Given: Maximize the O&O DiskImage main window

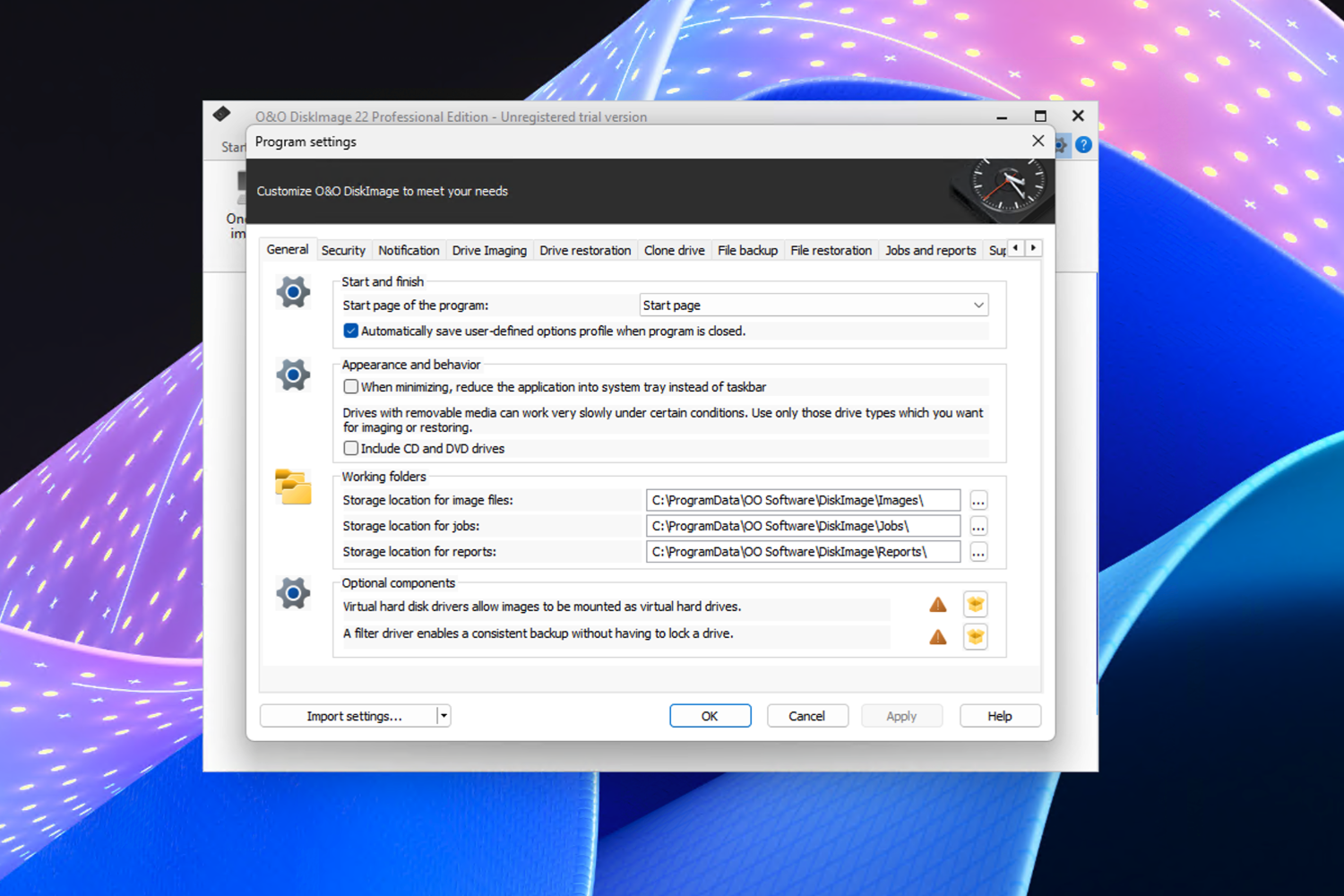Looking at the screenshot, I should click(x=1040, y=116).
